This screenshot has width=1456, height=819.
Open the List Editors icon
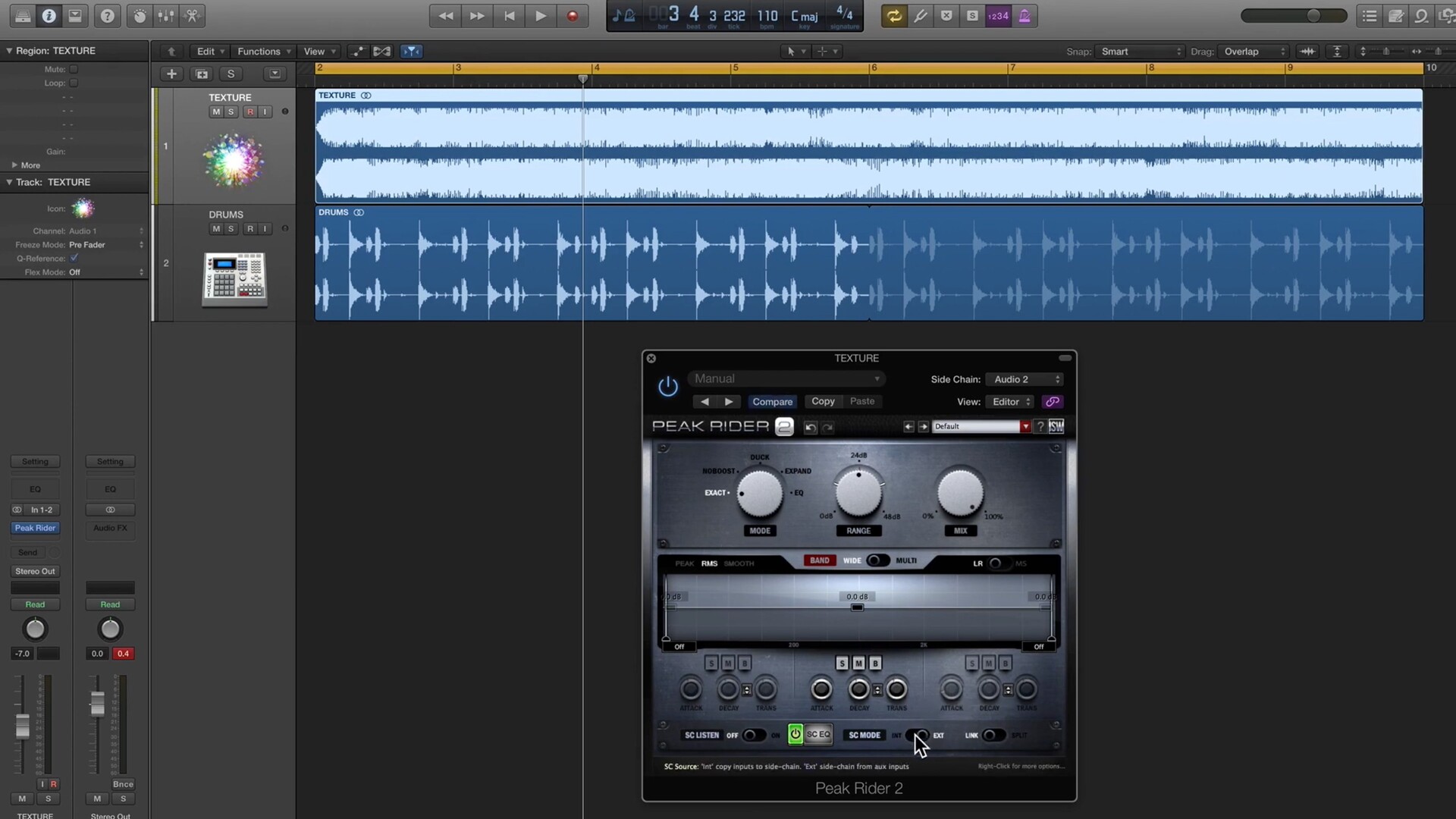(1370, 16)
